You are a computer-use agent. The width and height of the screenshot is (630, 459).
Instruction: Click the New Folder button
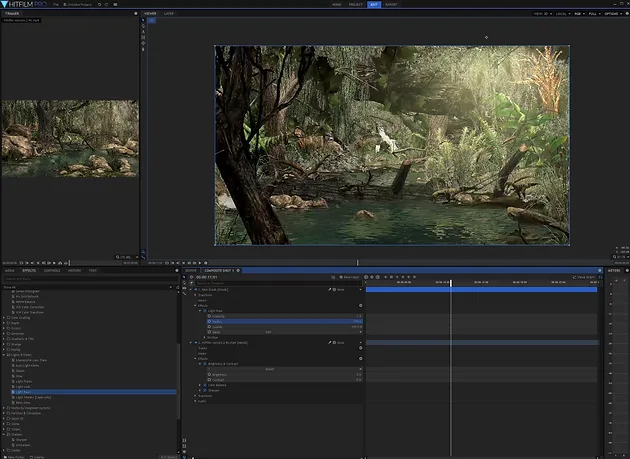14,457
